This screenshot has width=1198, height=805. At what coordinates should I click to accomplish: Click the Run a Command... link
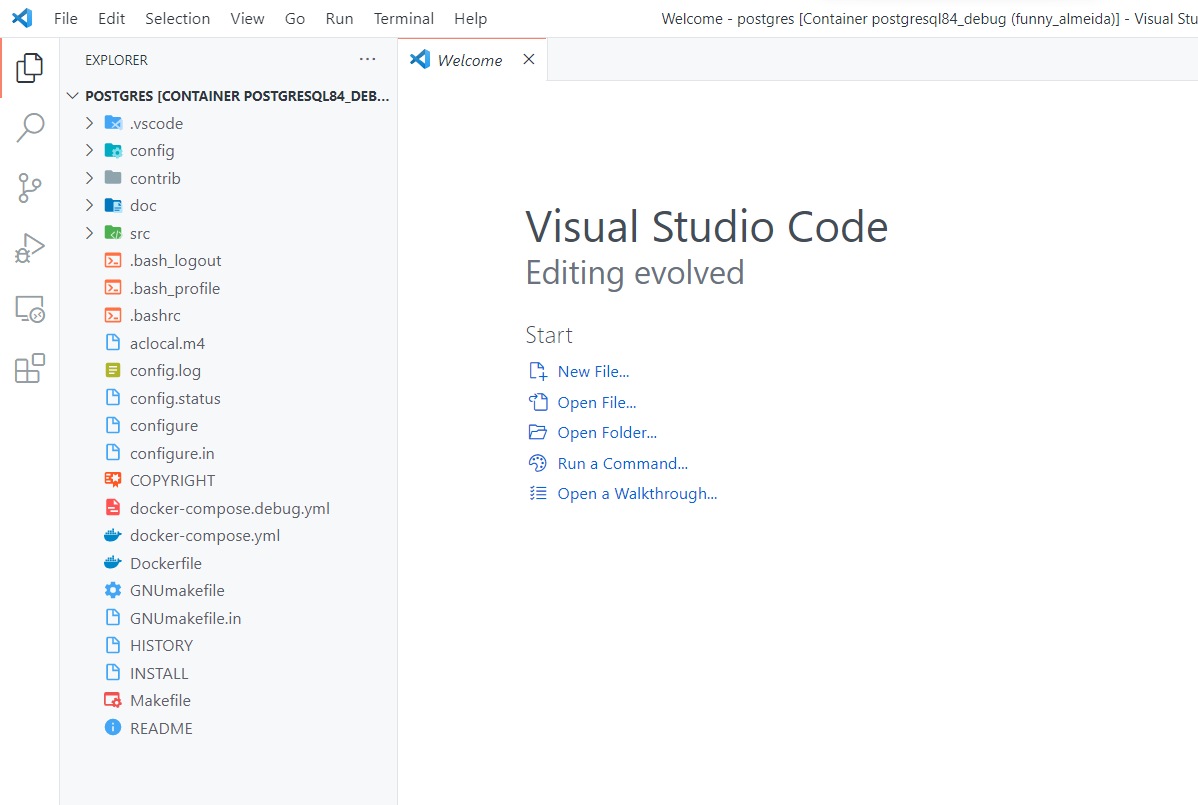pos(623,464)
